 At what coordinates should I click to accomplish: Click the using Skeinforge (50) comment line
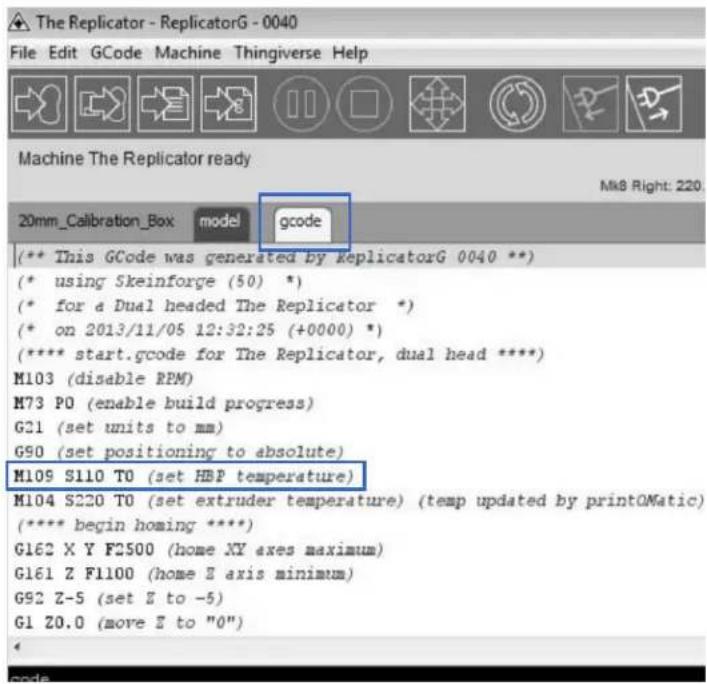click(x=159, y=281)
